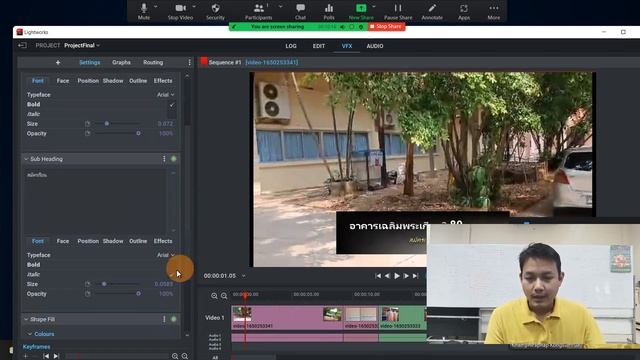Open the timecode 00:00:01.05 dropdown

(244, 276)
